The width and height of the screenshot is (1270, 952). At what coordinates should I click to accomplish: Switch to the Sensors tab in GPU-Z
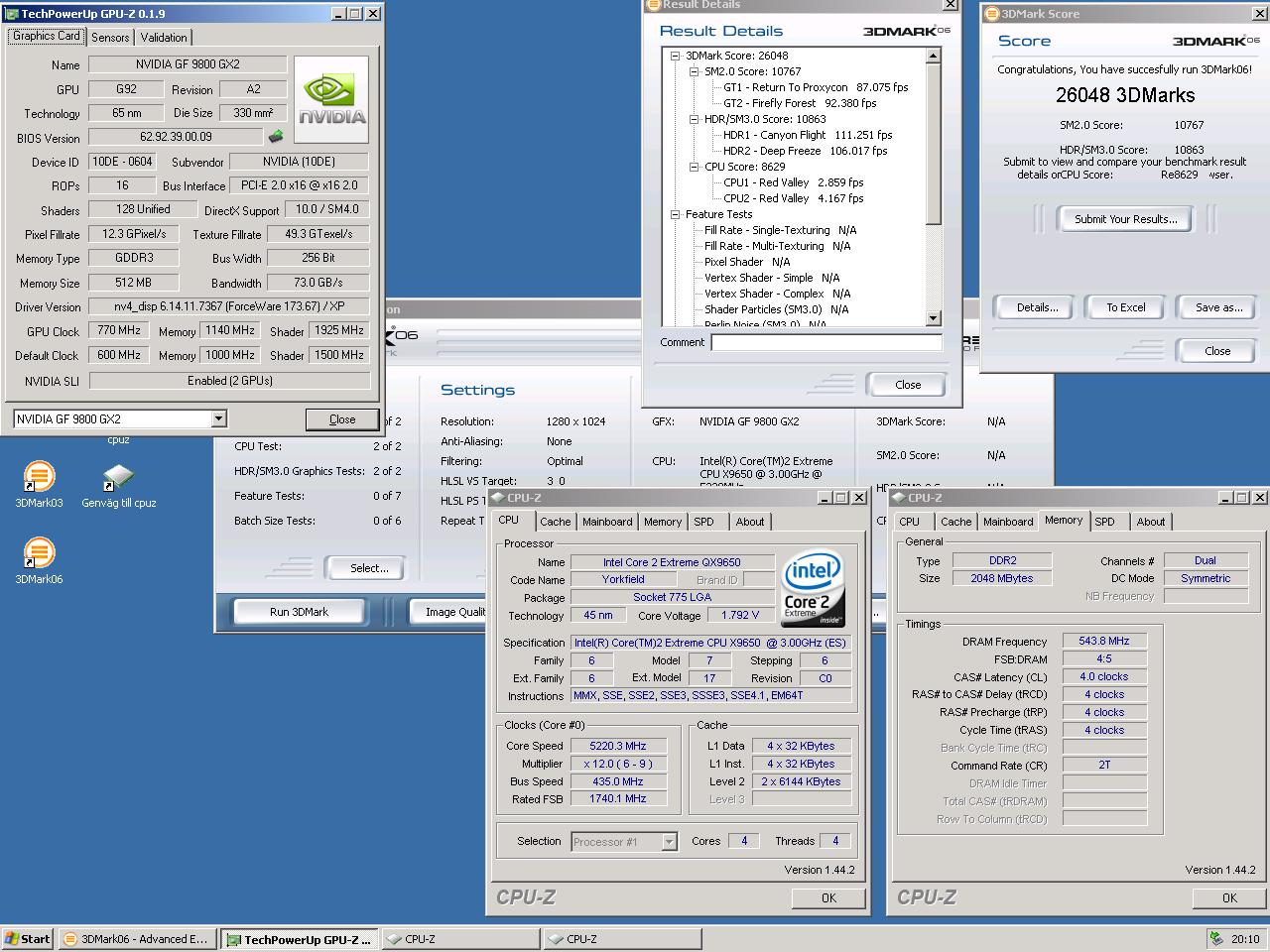coord(110,37)
